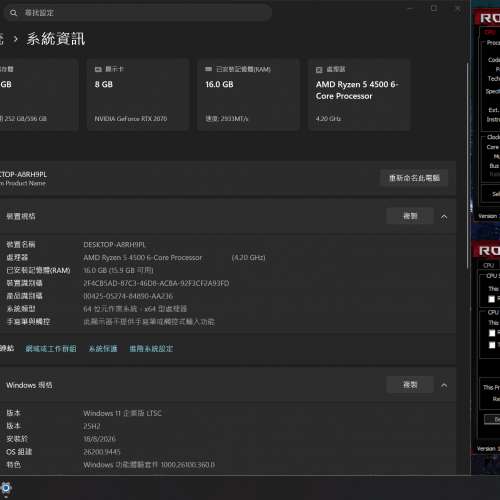The width and height of the screenshot is (500, 500).
Task: Open the AMD Ryzen 5 4500 processor card
Action: click(x=359, y=94)
